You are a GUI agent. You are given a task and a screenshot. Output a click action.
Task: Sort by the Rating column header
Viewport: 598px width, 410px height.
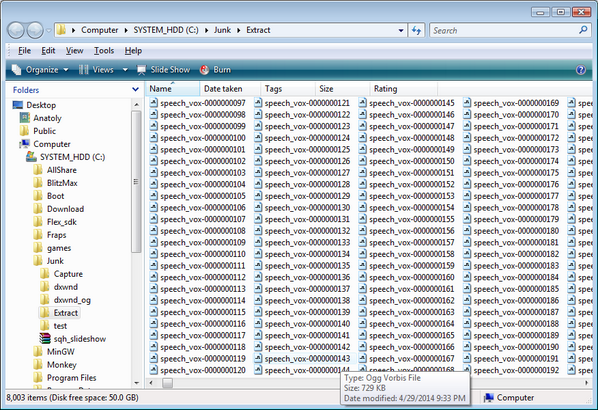point(403,89)
